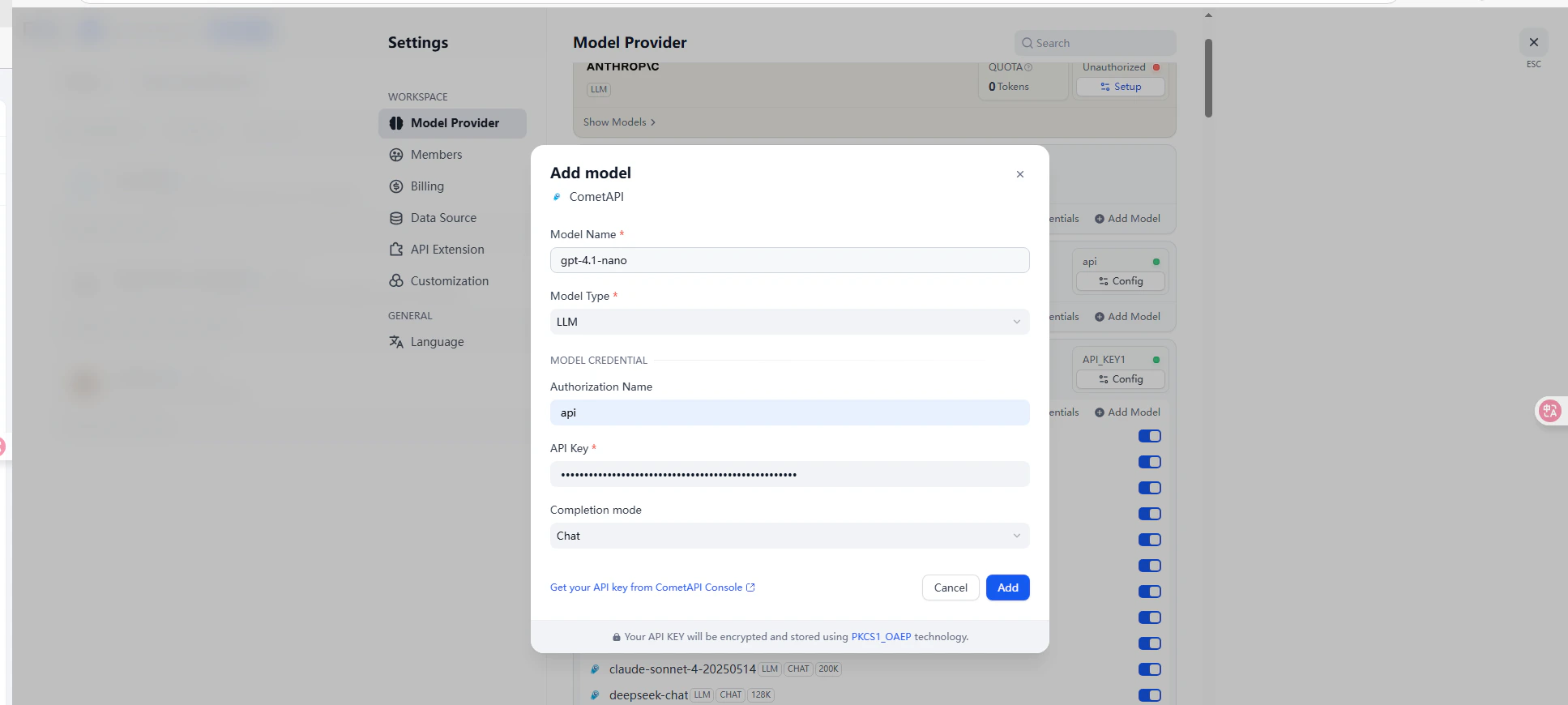The width and height of the screenshot is (1568, 705).
Task: Click the Language sidebar icon
Action: tap(396, 342)
